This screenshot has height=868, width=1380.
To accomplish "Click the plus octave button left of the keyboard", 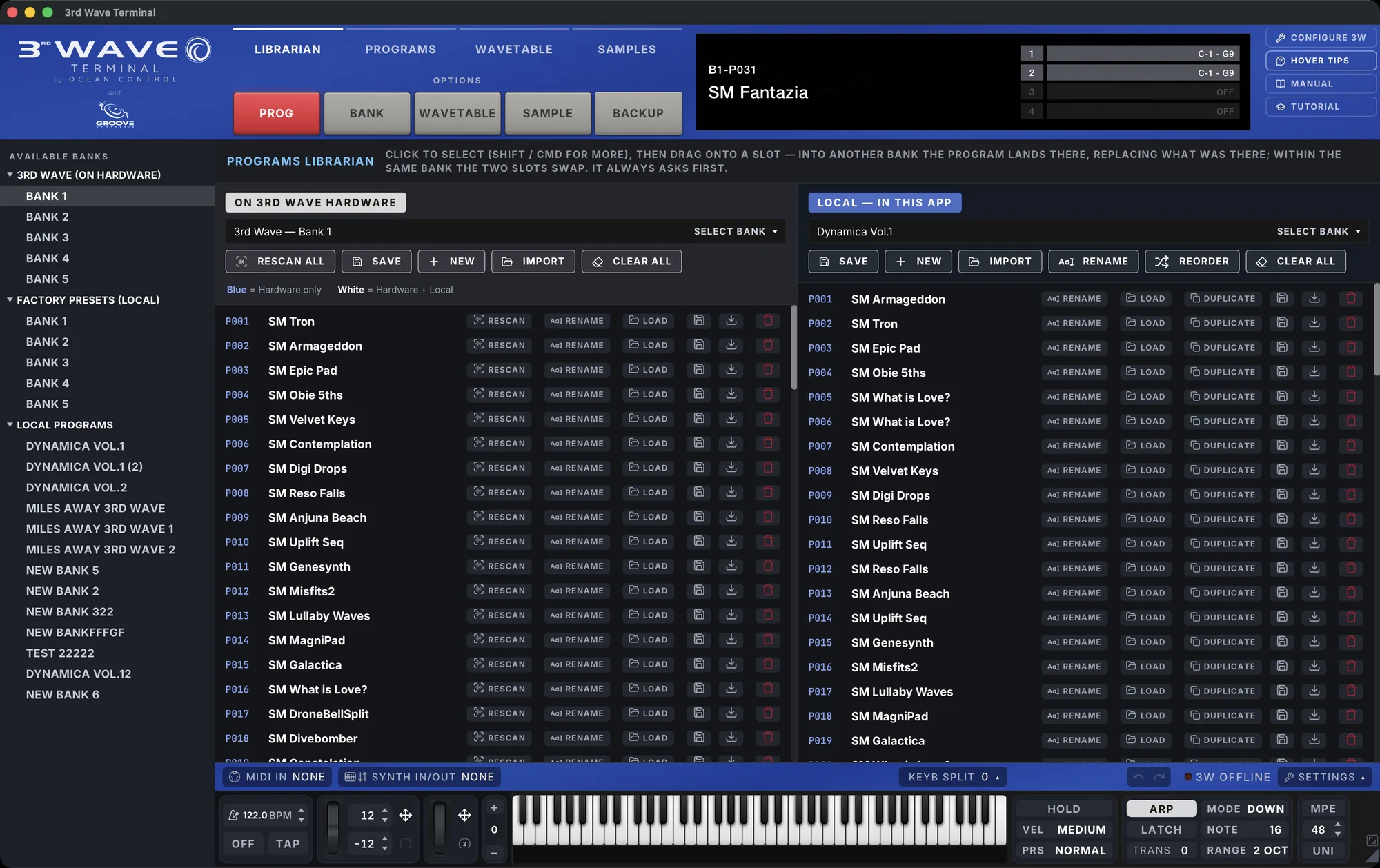I will click(494, 808).
